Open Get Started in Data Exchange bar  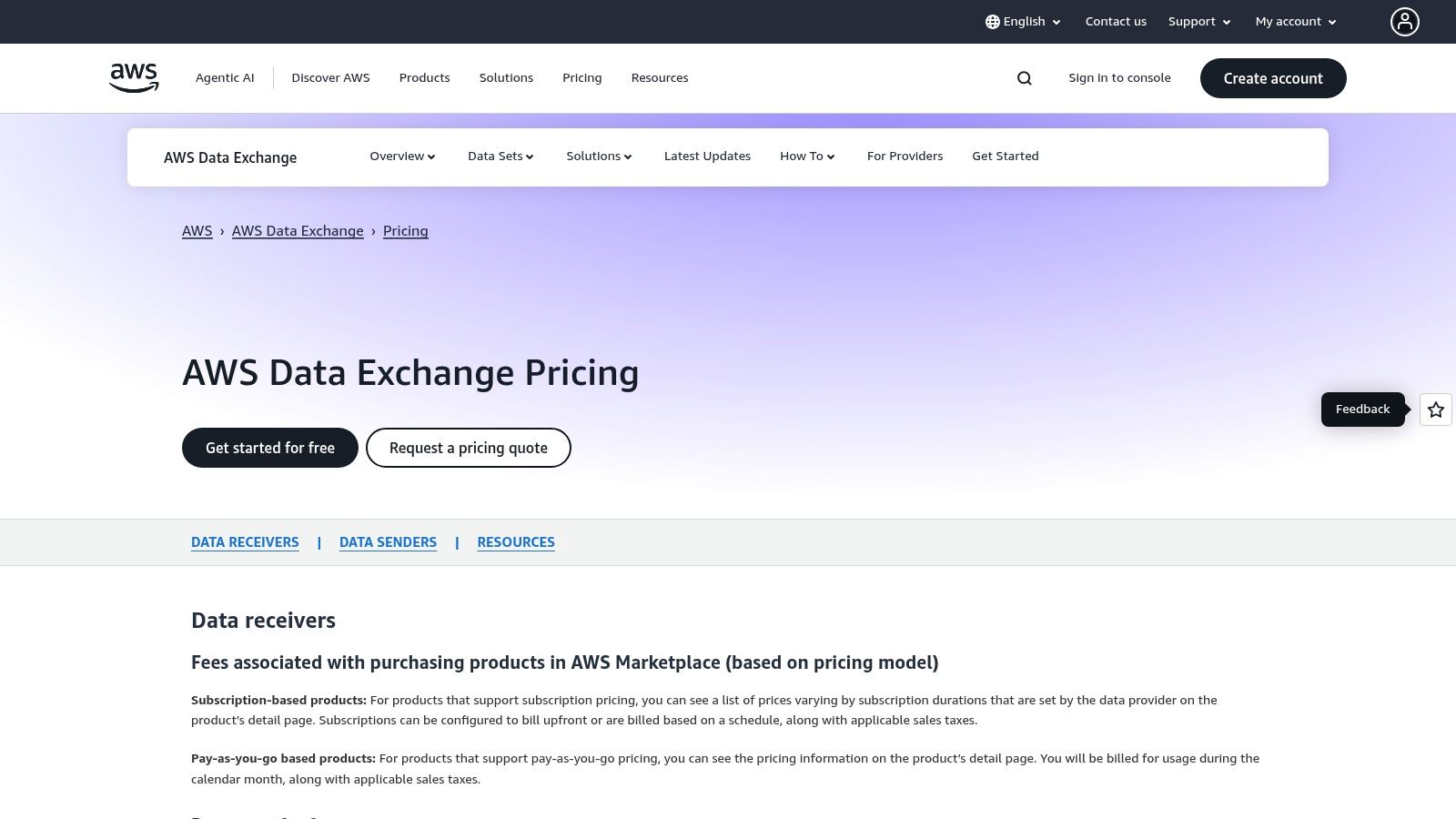[1006, 157]
